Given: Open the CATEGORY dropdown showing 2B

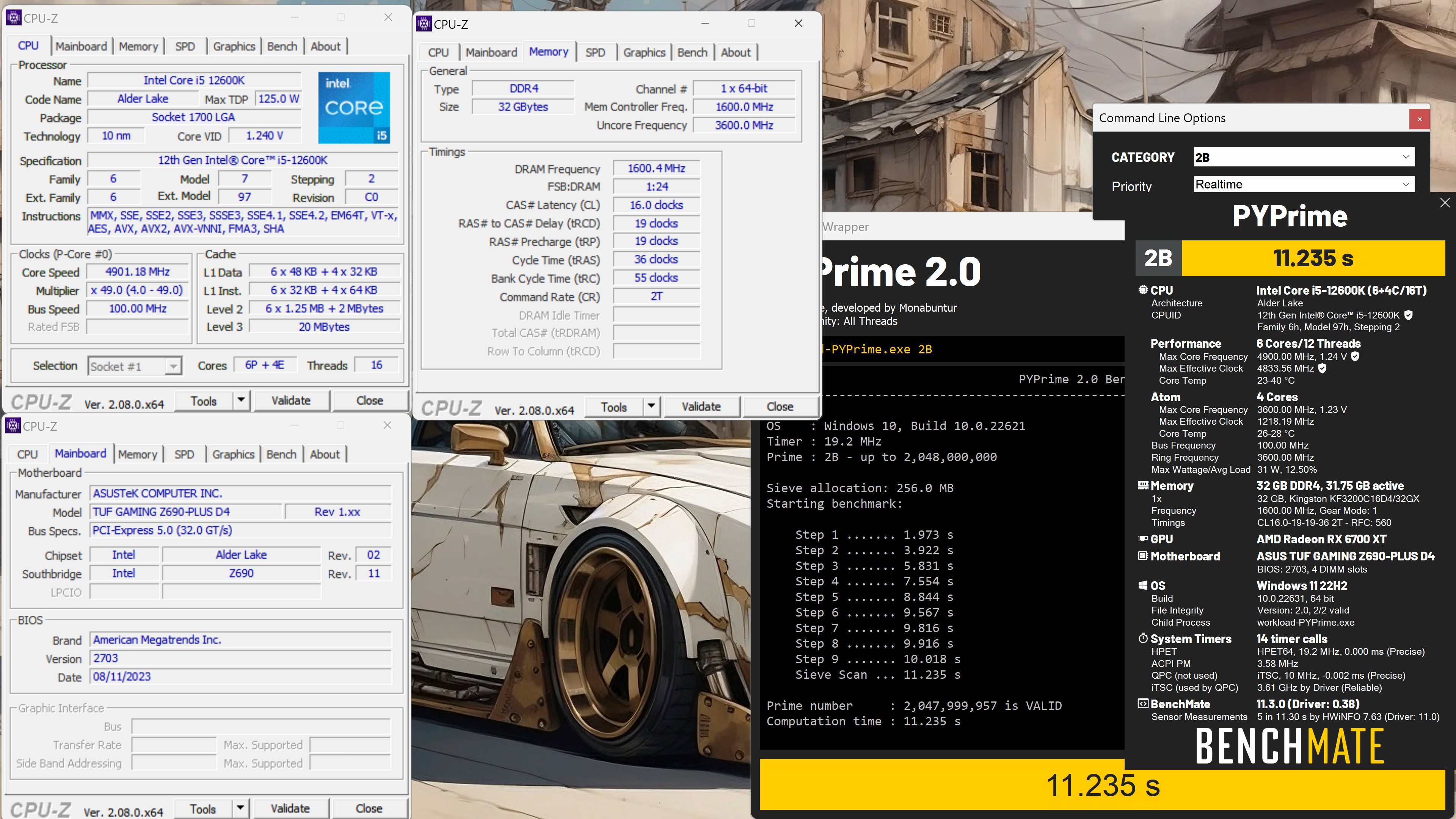Looking at the screenshot, I should [1304, 157].
